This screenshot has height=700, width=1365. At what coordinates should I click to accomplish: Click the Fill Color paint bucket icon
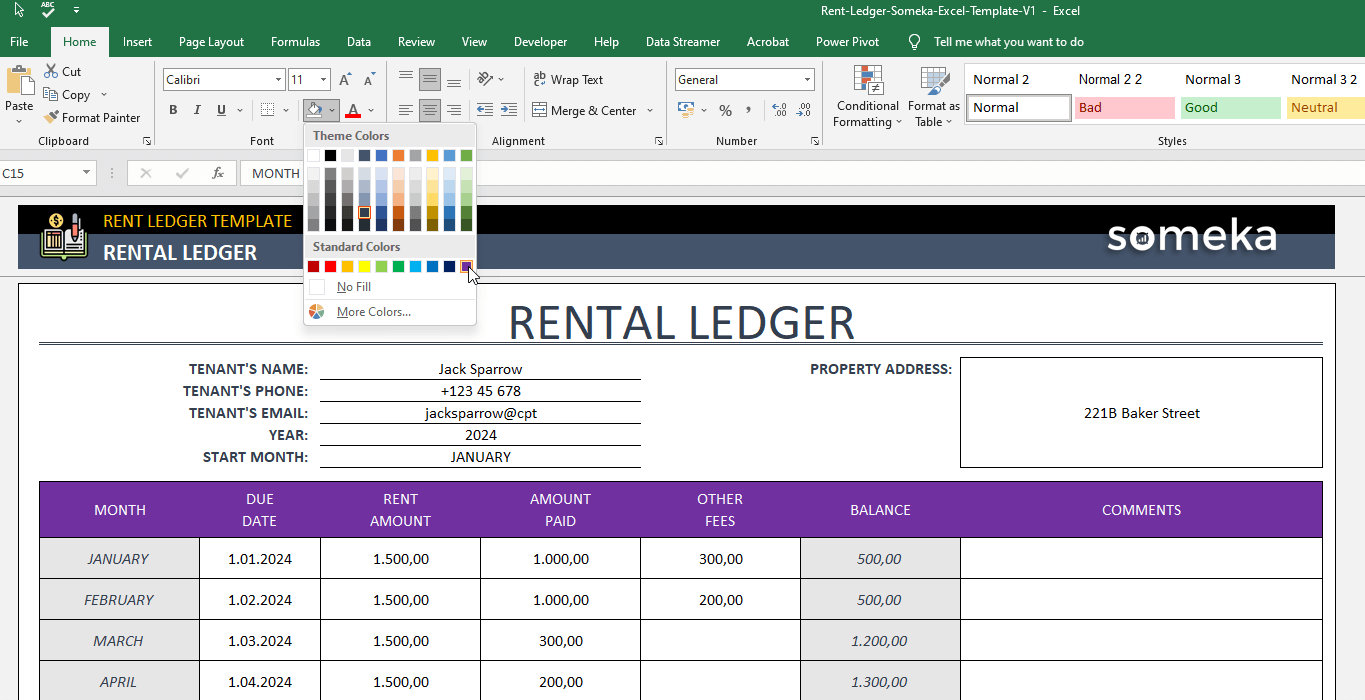click(x=314, y=110)
